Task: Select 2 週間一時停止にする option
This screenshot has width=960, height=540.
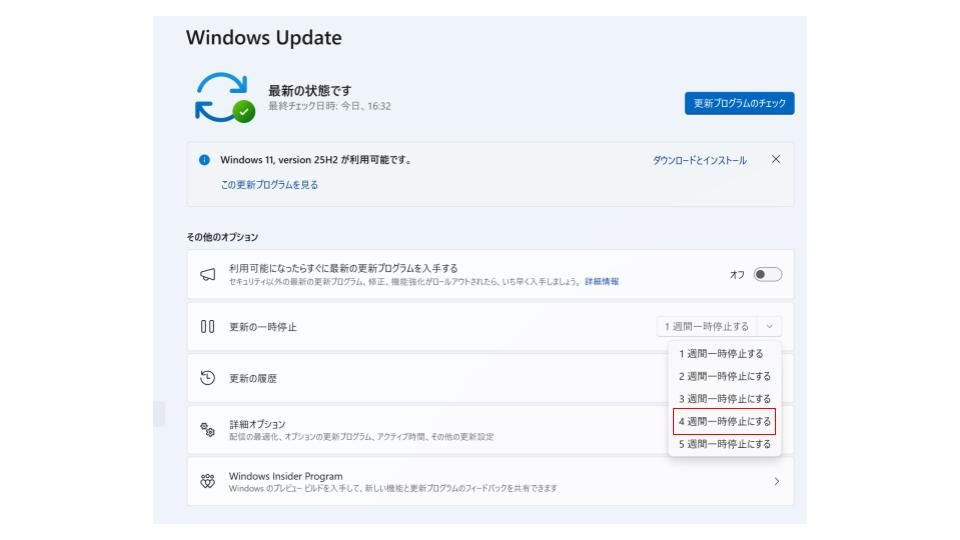Action: (x=724, y=377)
